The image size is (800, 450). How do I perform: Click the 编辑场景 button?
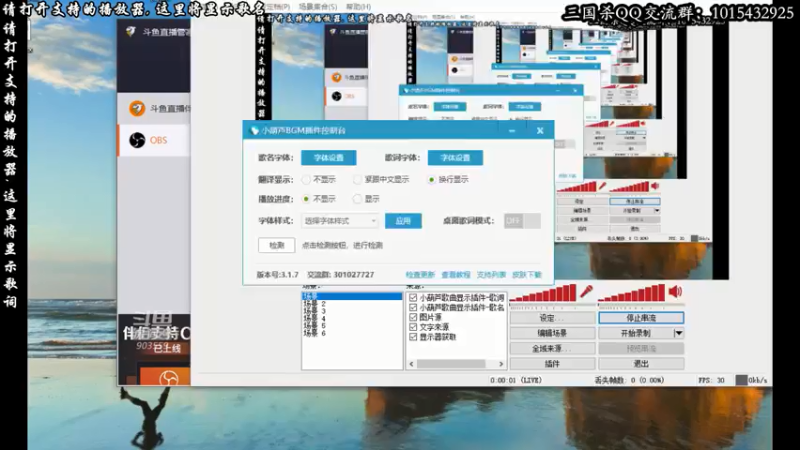(553, 333)
